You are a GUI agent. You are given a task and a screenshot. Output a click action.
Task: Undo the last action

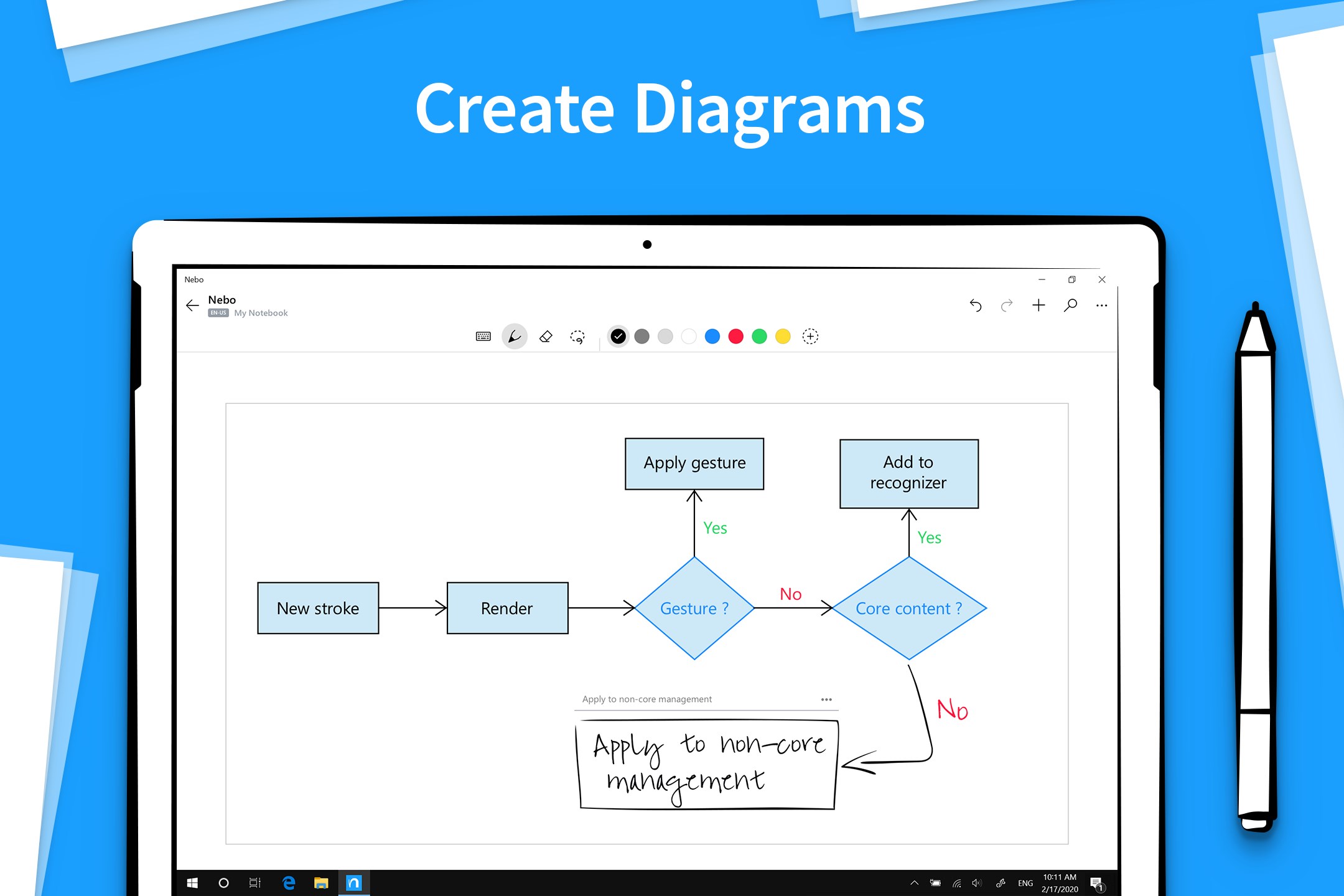pyautogui.click(x=976, y=305)
